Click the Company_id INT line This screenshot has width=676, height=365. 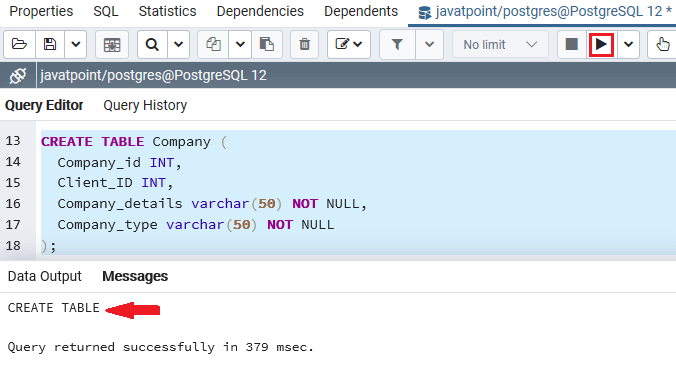[x=119, y=162]
